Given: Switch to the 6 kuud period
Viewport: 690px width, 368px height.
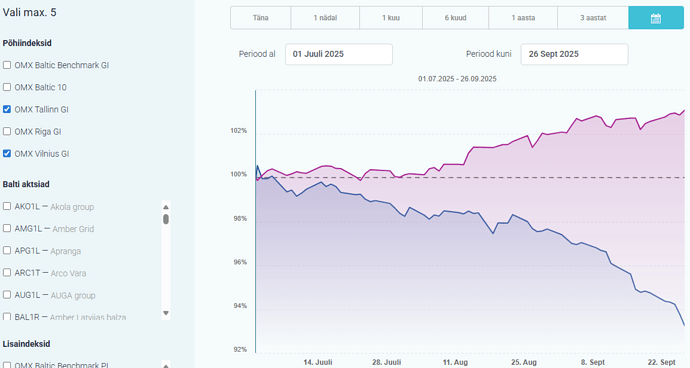Looking at the screenshot, I should pos(455,18).
